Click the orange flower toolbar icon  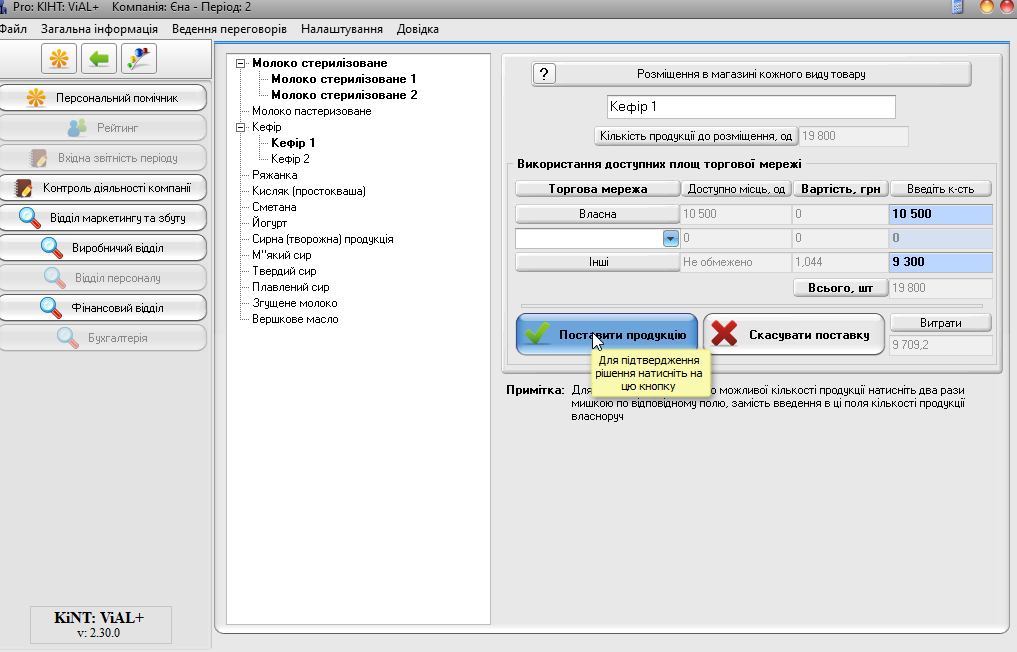pyautogui.click(x=59, y=59)
